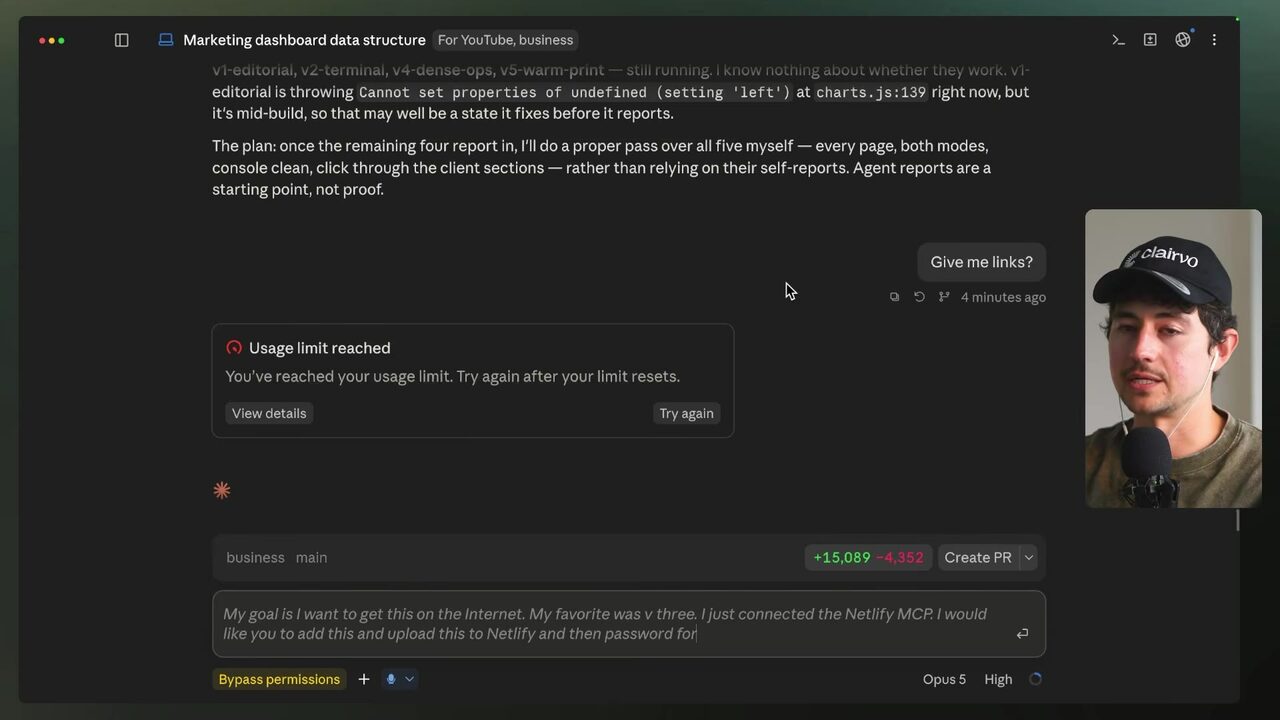Click the 'For YouTube, business' tag

tap(505, 40)
